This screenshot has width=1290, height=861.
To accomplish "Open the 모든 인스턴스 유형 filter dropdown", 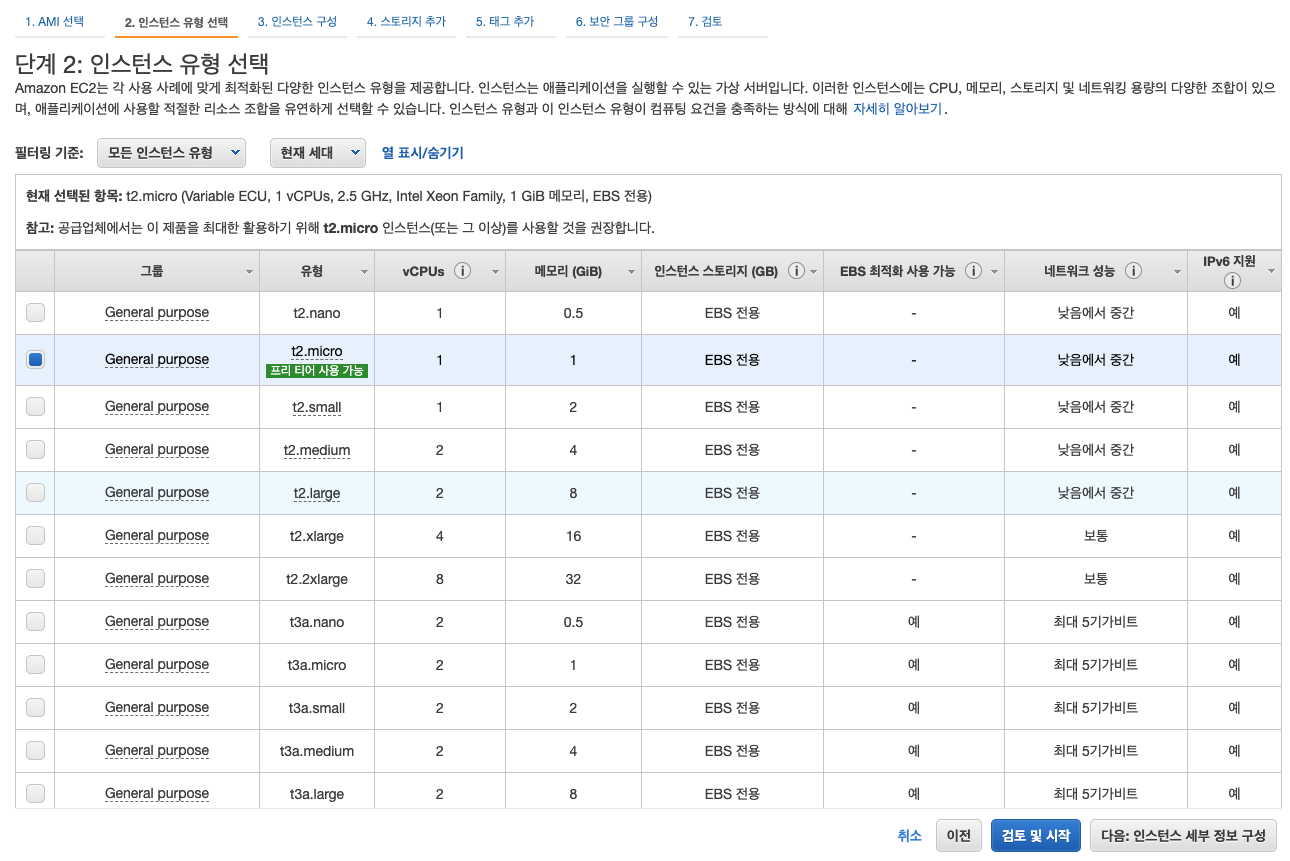I will [x=171, y=152].
